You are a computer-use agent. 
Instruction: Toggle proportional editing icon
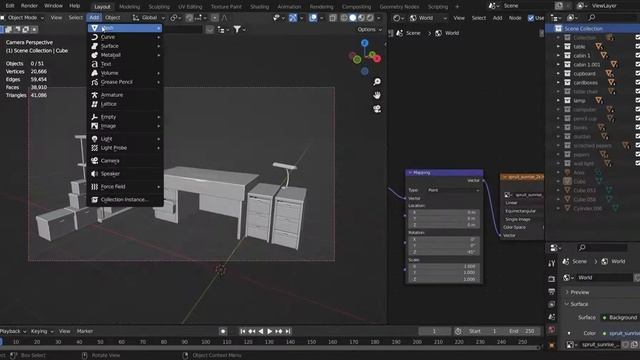[214, 18]
